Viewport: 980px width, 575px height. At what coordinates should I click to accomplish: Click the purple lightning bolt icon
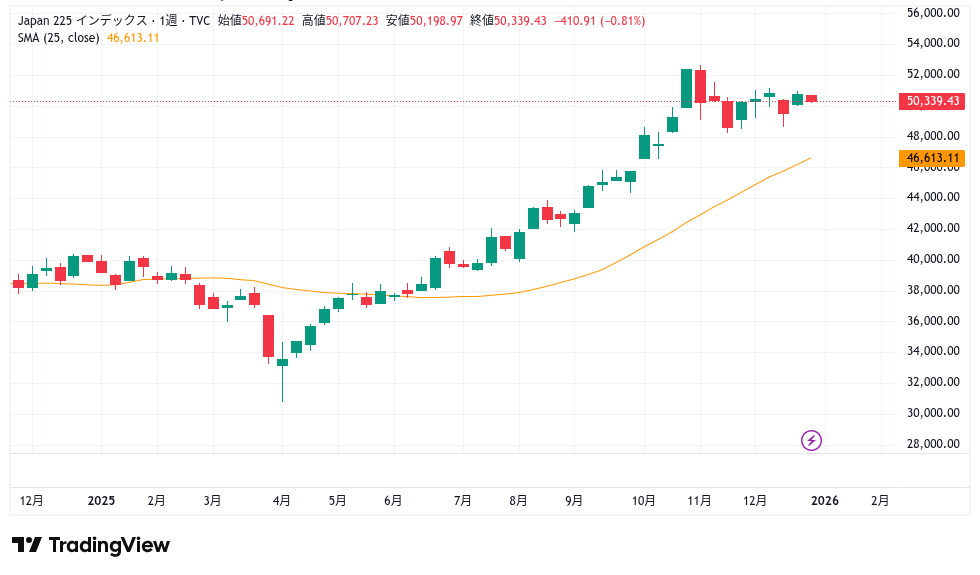[x=812, y=440]
